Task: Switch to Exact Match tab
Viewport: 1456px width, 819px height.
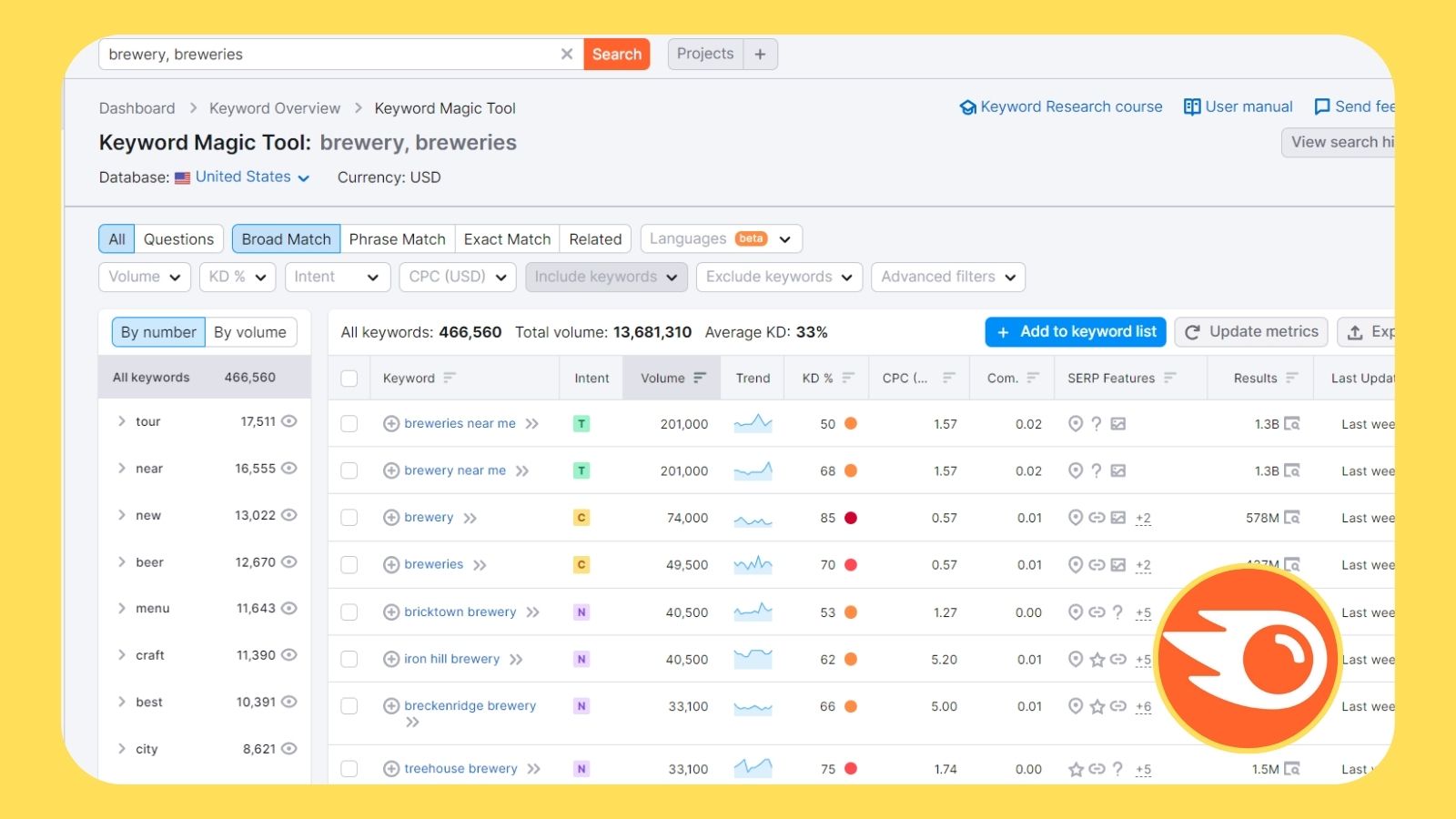Action: (507, 239)
